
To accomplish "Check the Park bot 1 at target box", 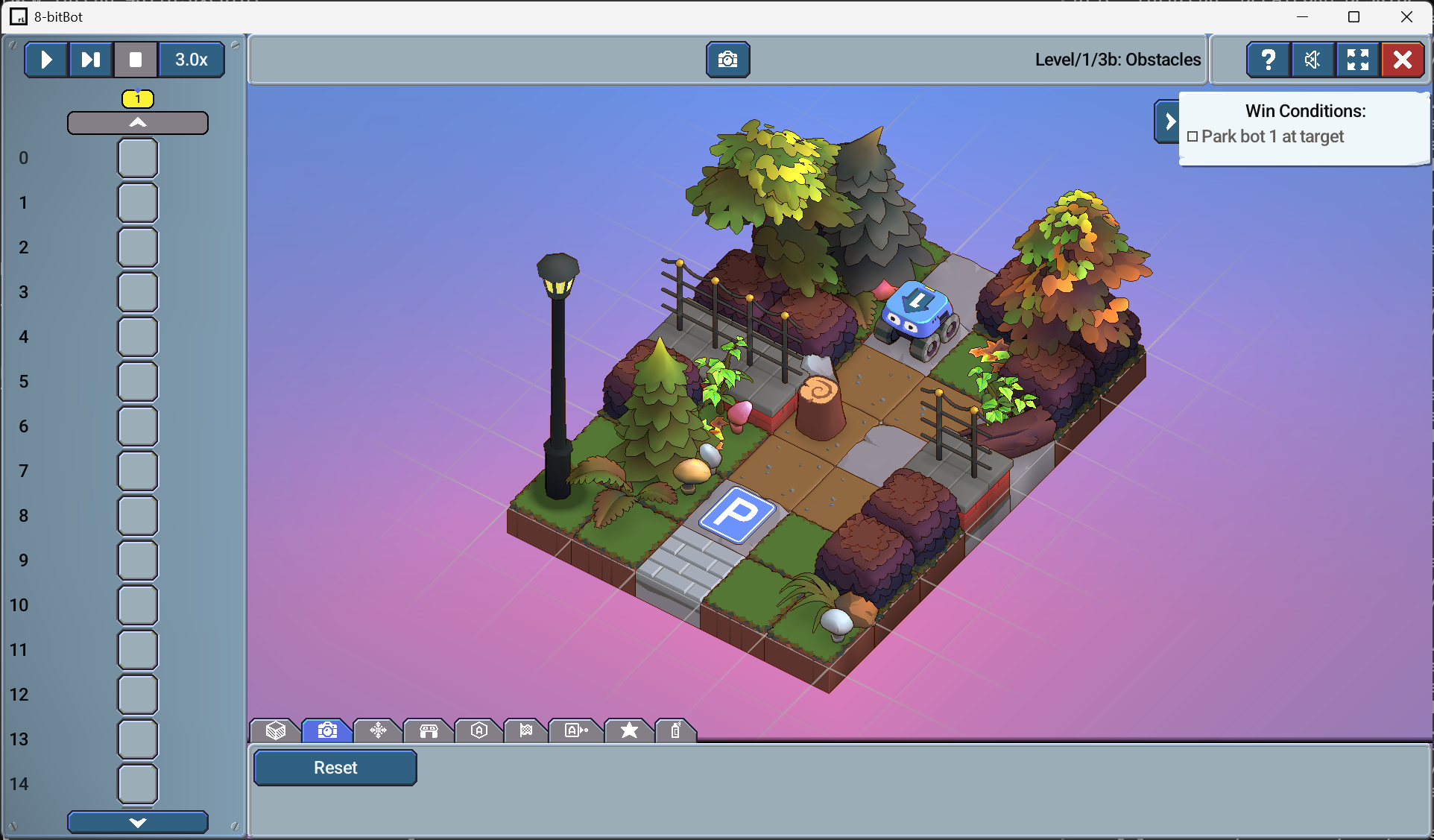I will [x=1193, y=136].
